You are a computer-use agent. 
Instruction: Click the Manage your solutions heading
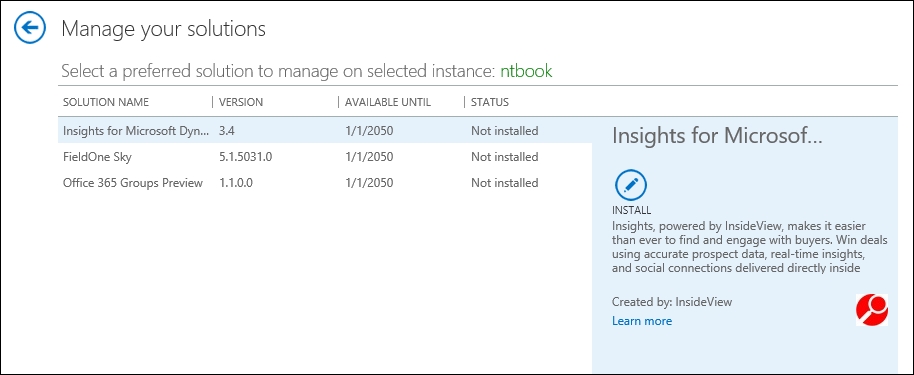[x=163, y=29]
